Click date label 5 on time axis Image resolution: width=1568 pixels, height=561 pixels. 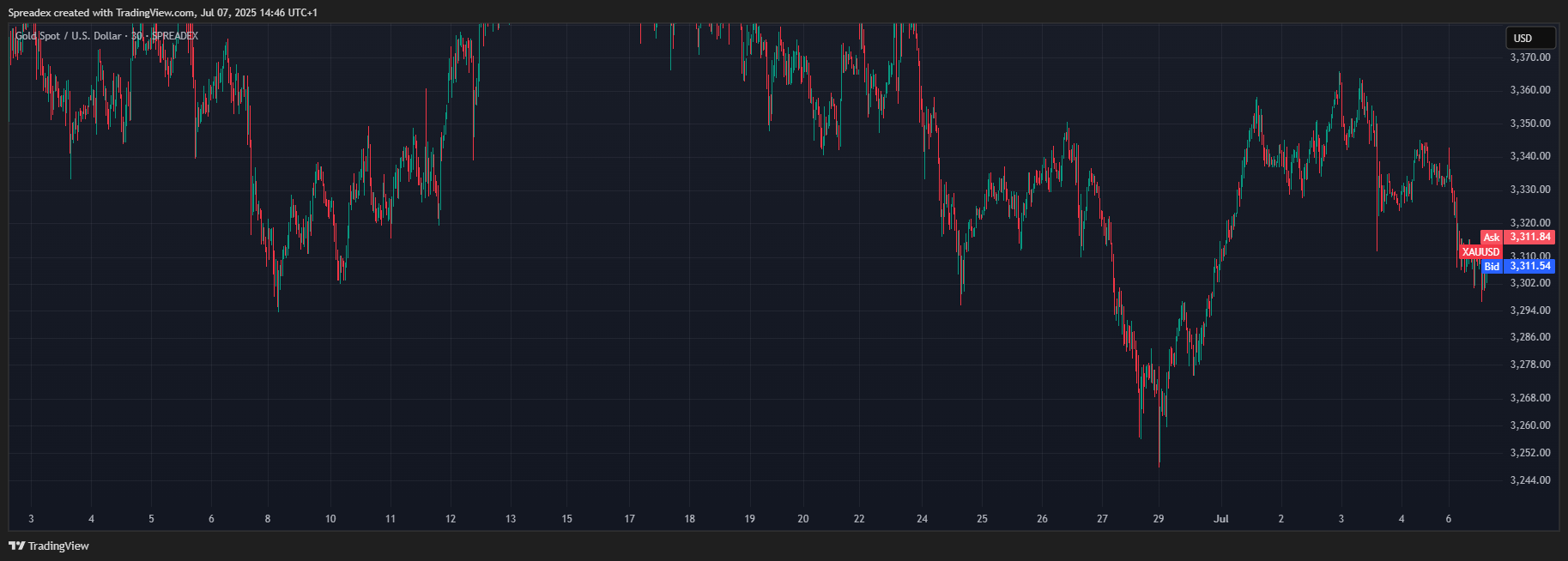point(151,519)
